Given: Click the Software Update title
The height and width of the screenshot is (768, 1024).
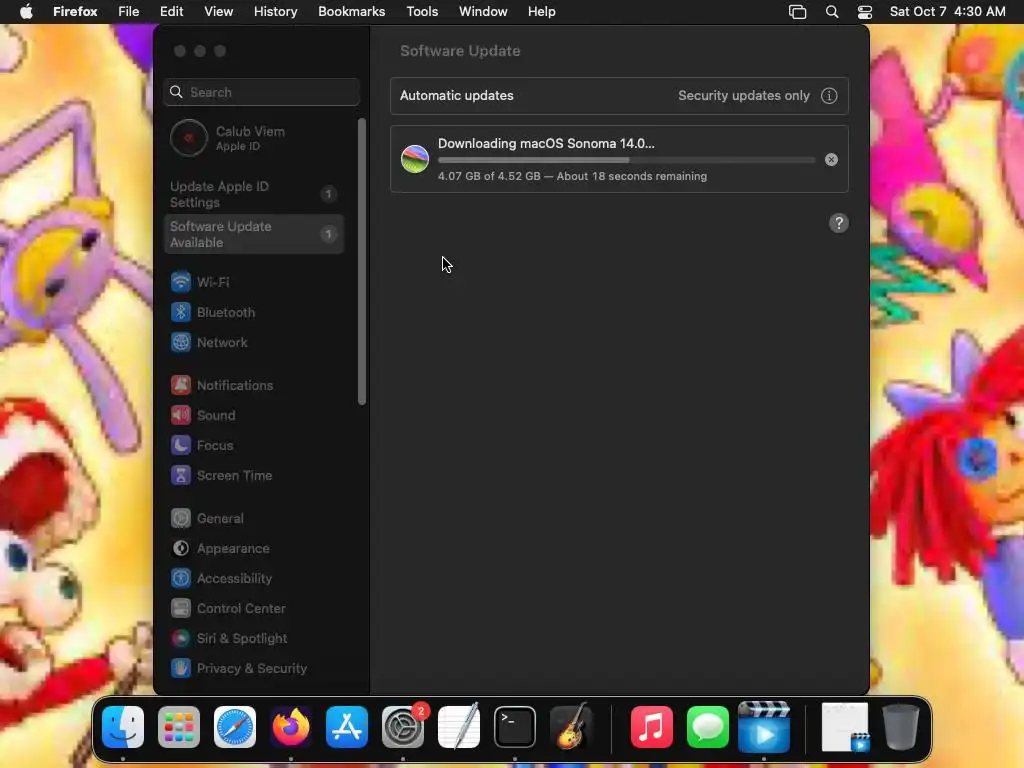Looking at the screenshot, I should pyautogui.click(x=460, y=51).
